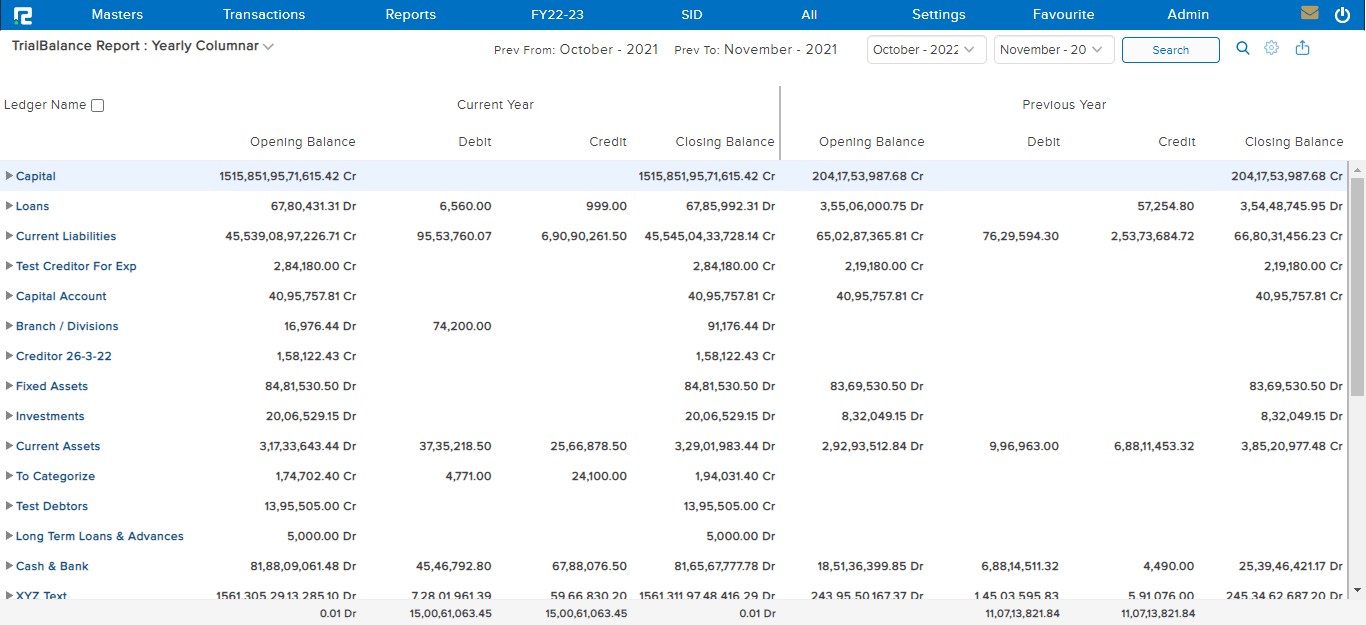Click the export share icon
The width and height of the screenshot is (1366, 625).
click(x=1302, y=48)
